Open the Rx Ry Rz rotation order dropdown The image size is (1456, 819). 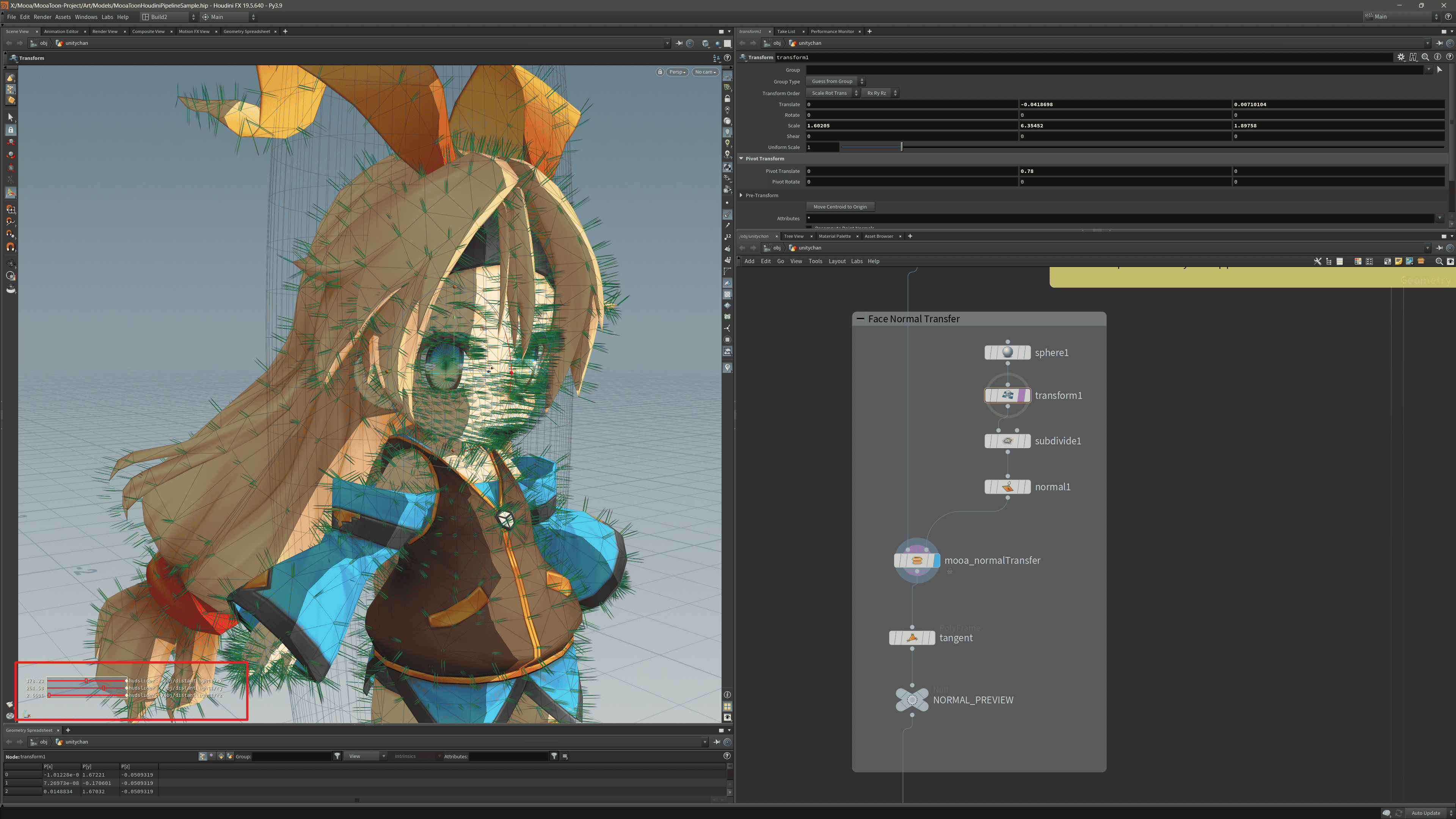[880, 93]
